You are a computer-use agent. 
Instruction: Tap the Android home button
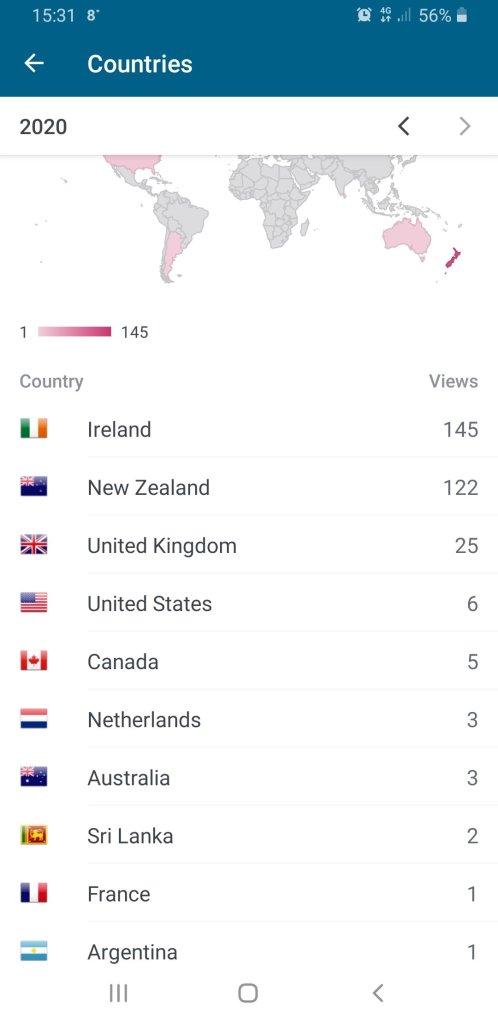click(x=248, y=993)
